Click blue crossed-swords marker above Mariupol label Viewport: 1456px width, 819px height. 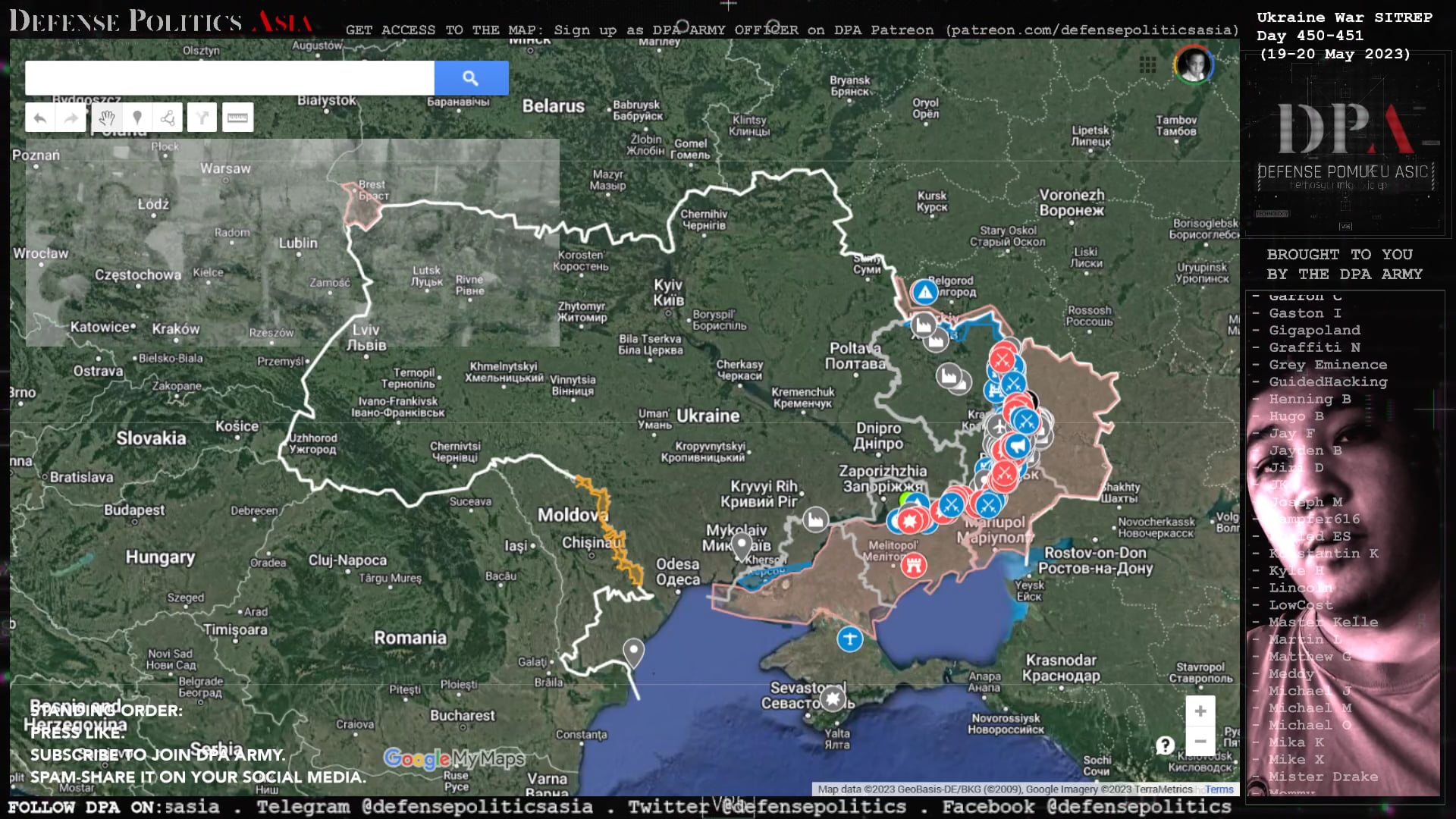pyautogui.click(x=988, y=504)
